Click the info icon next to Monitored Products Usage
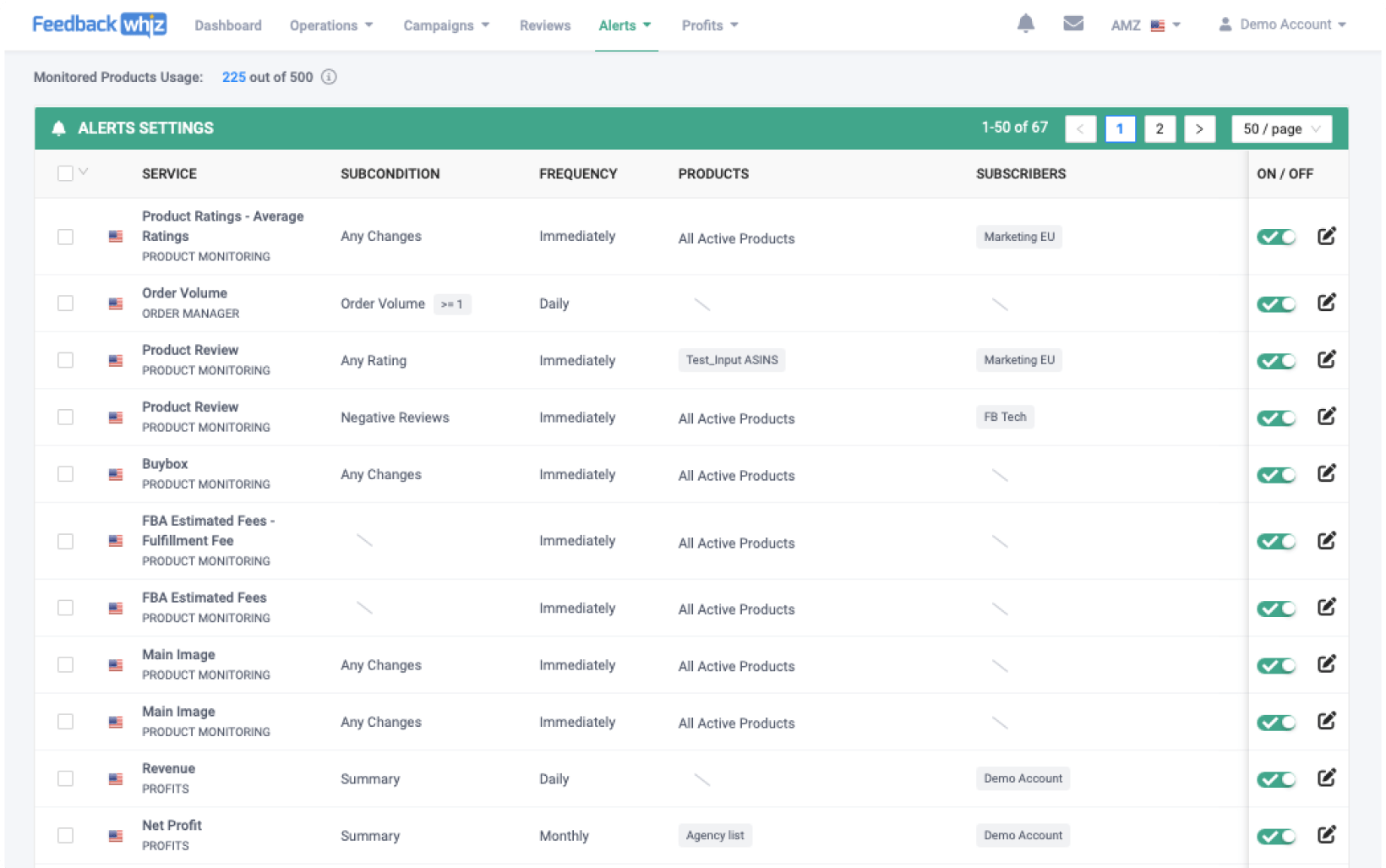The height and width of the screenshot is (868, 1386). click(x=329, y=77)
